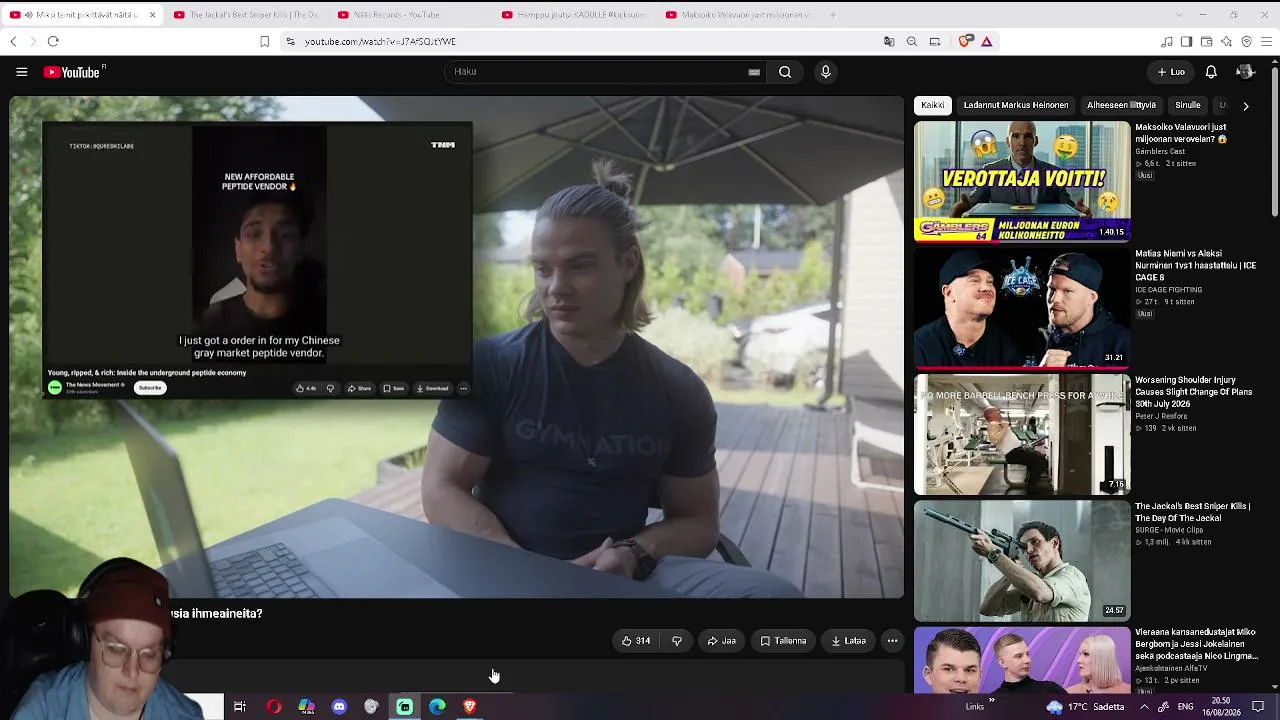
Task: Open the browser main menu
Action: [x=1267, y=41]
